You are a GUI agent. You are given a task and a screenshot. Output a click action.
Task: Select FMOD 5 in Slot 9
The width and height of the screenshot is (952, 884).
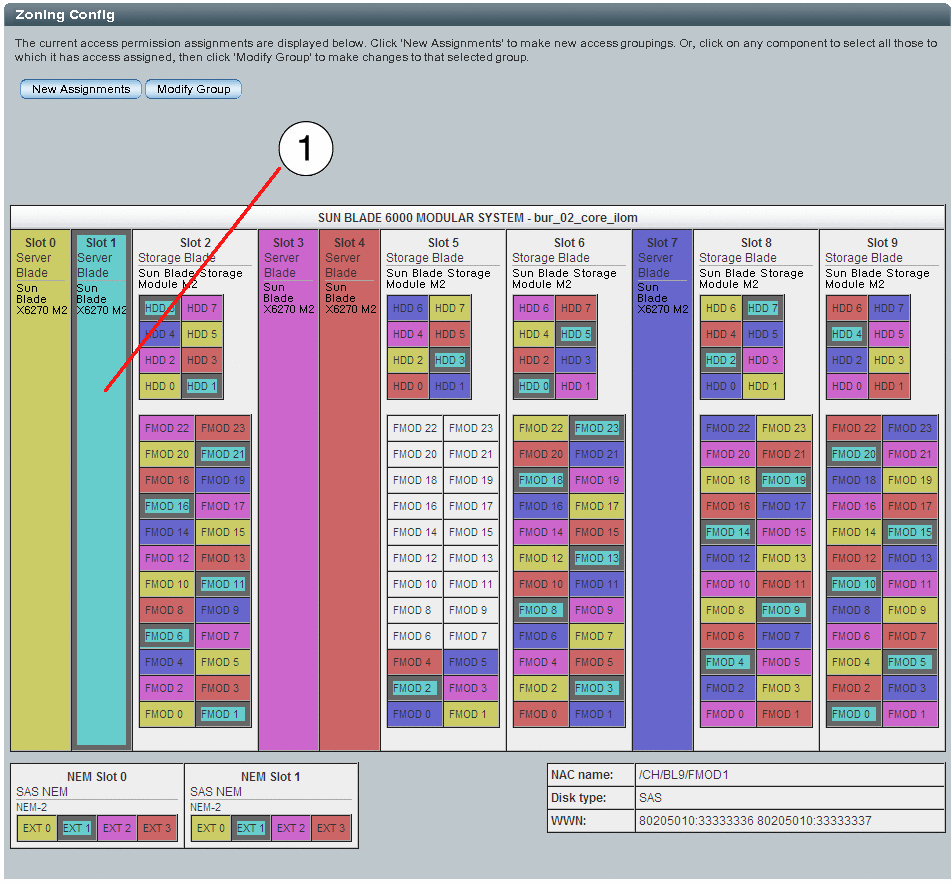pyautogui.click(x=910, y=662)
